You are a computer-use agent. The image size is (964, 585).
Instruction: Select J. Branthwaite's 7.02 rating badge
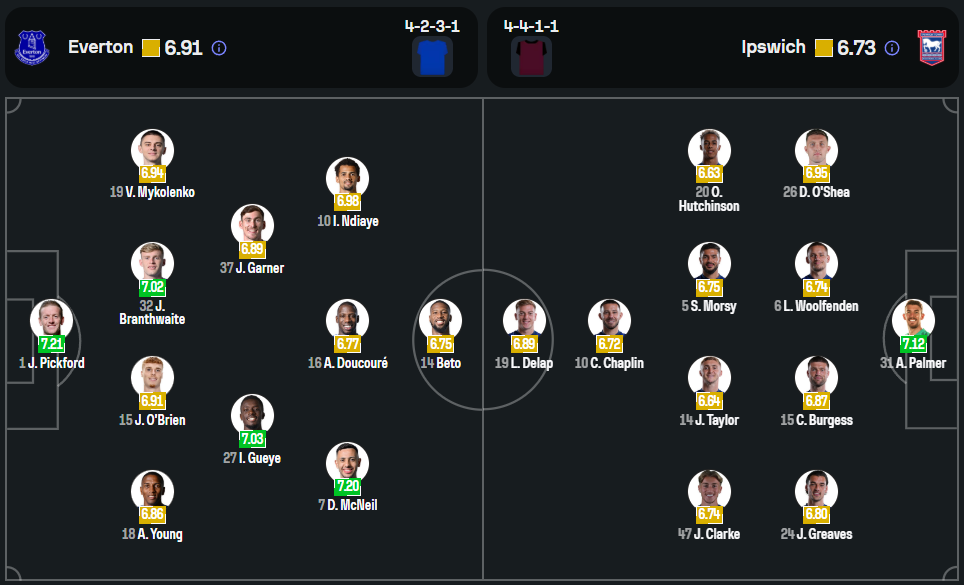point(152,287)
